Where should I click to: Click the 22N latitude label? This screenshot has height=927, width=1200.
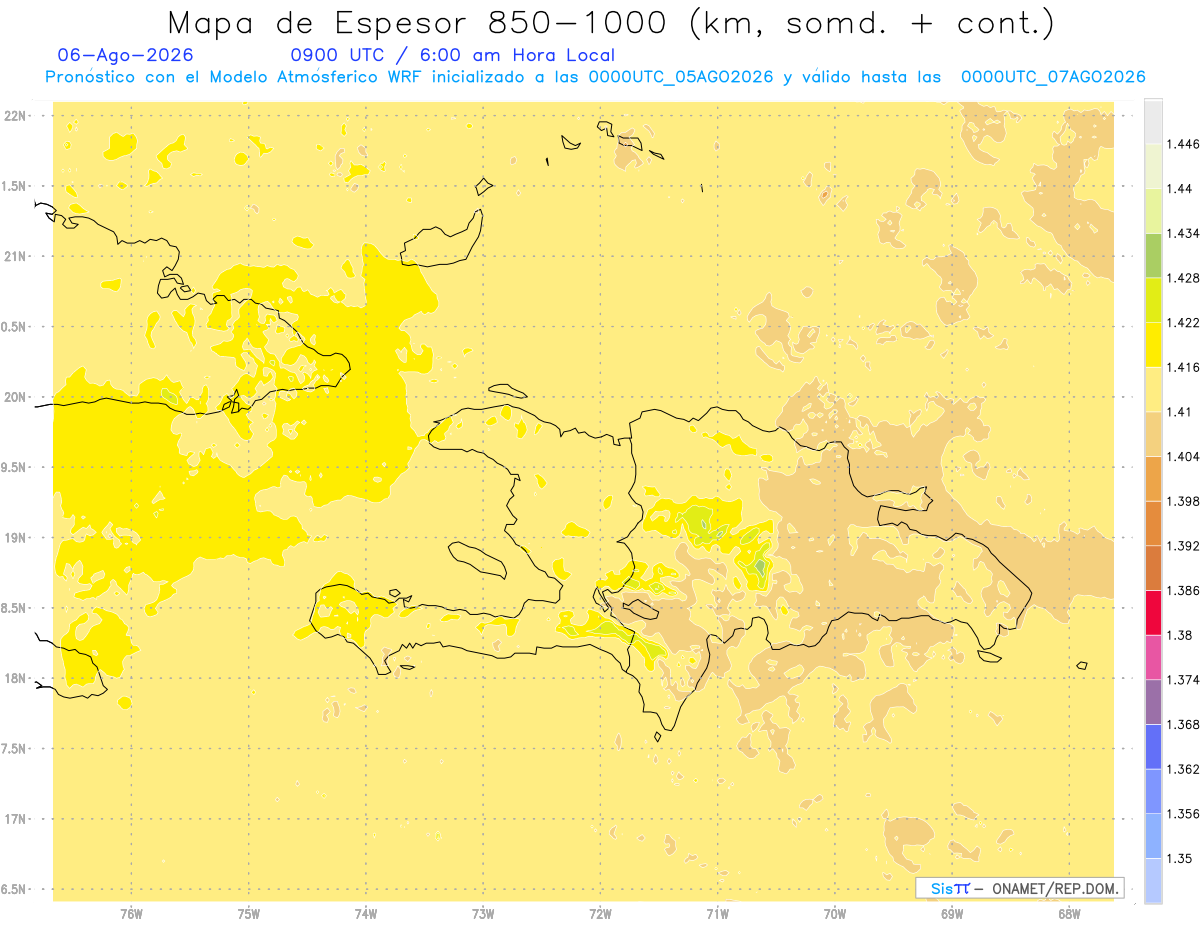(15, 116)
